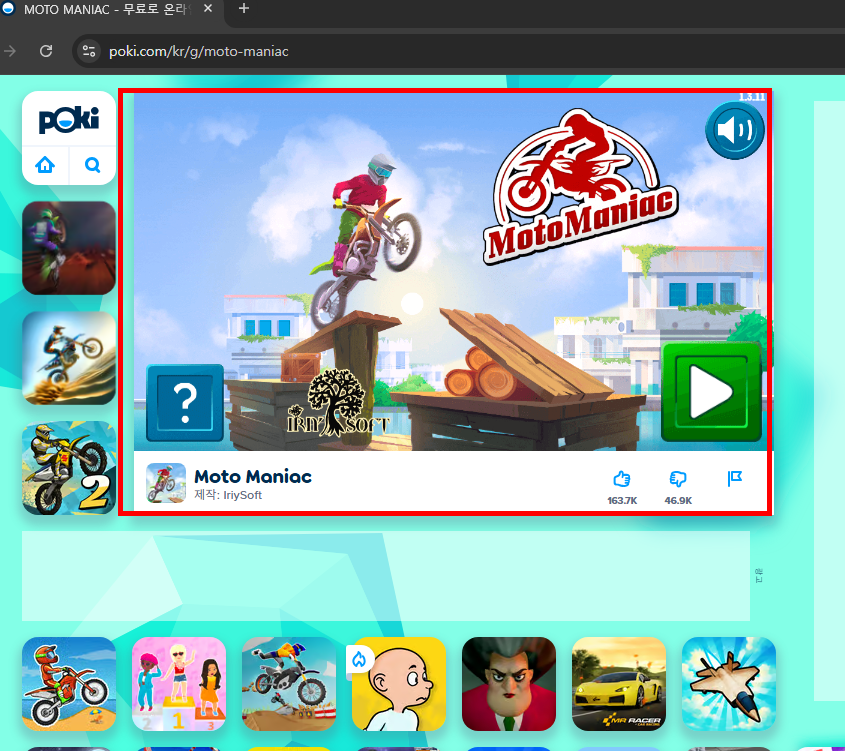Open the scary teacher game thumbnail
The width and height of the screenshot is (845, 751).
509,684
